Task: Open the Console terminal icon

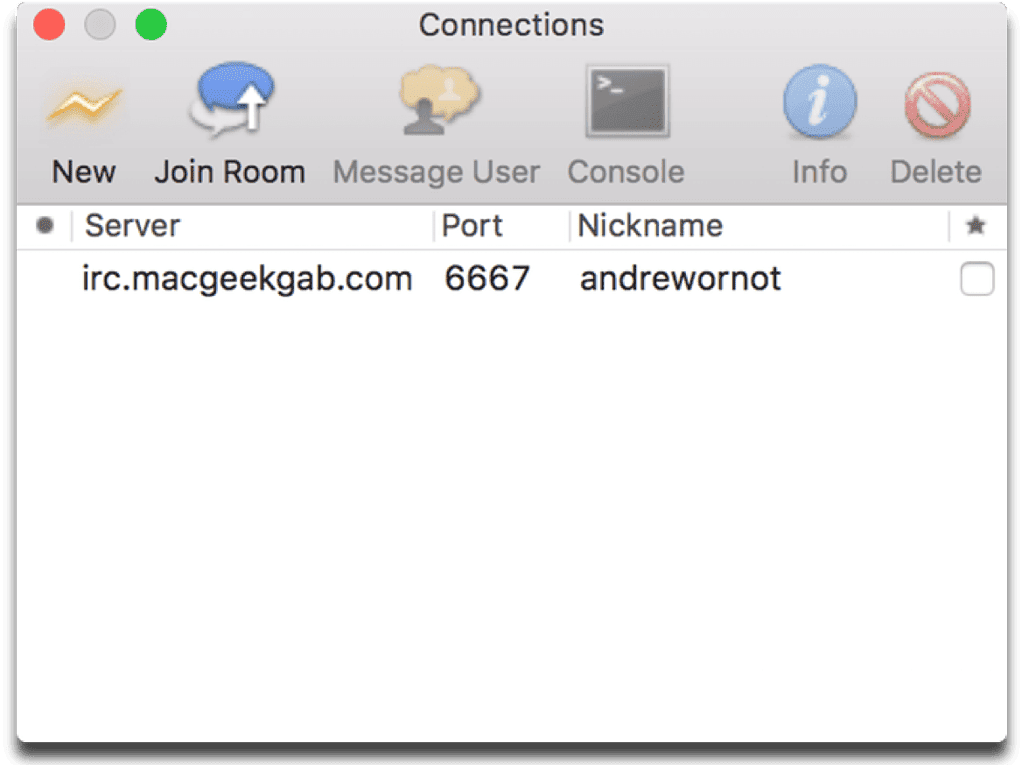Action: point(627,101)
